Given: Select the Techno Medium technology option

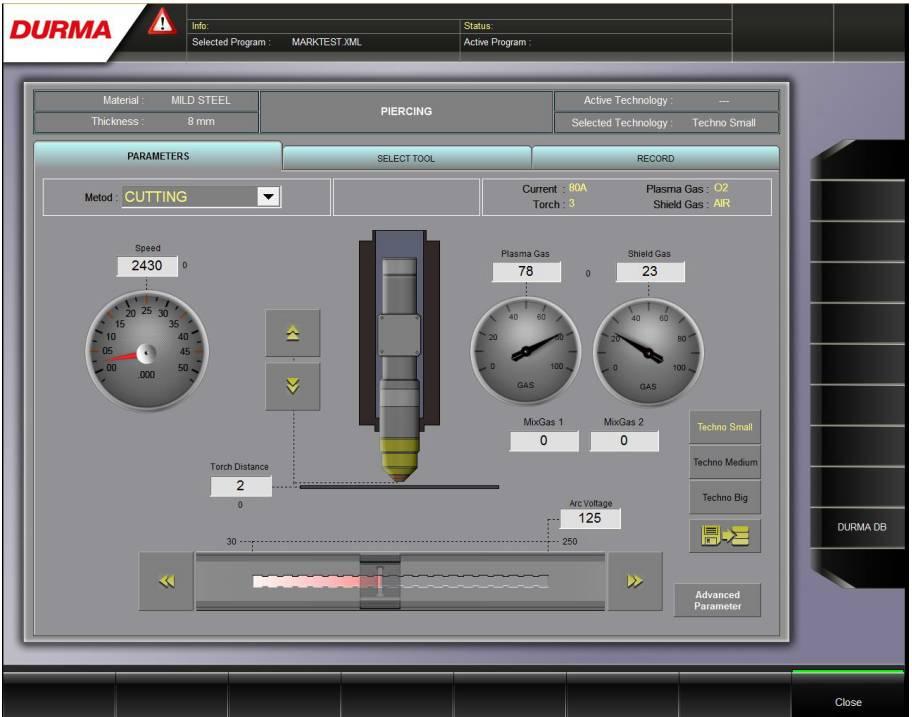Looking at the screenshot, I should [725, 463].
